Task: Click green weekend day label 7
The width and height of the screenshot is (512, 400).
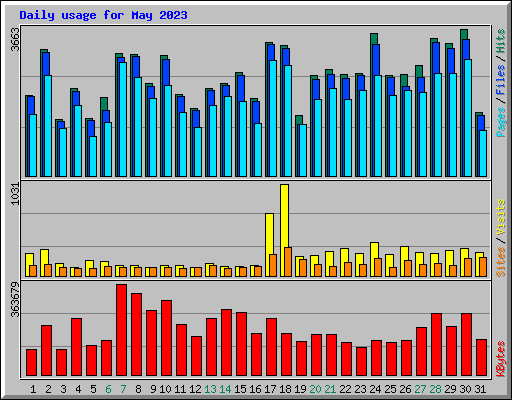Action: pyautogui.click(x=123, y=389)
